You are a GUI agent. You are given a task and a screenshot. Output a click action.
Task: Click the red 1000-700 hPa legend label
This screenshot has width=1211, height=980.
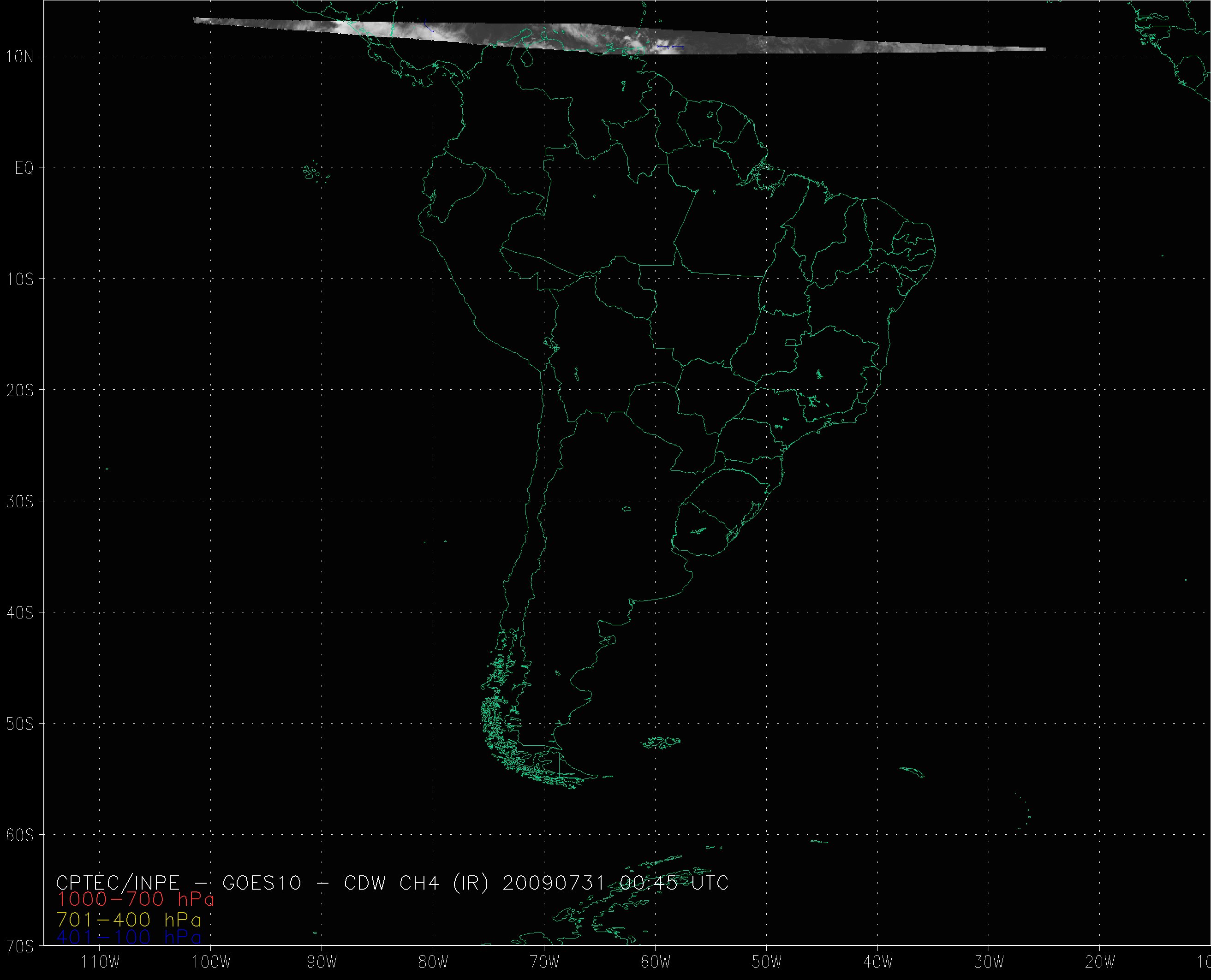click(x=136, y=899)
